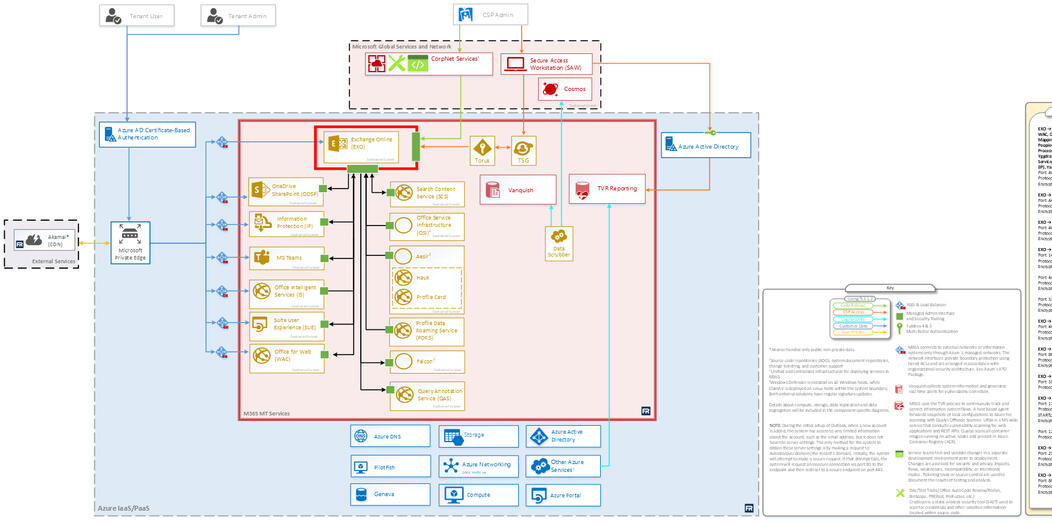Click the Tenant User person icon

click(113, 15)
